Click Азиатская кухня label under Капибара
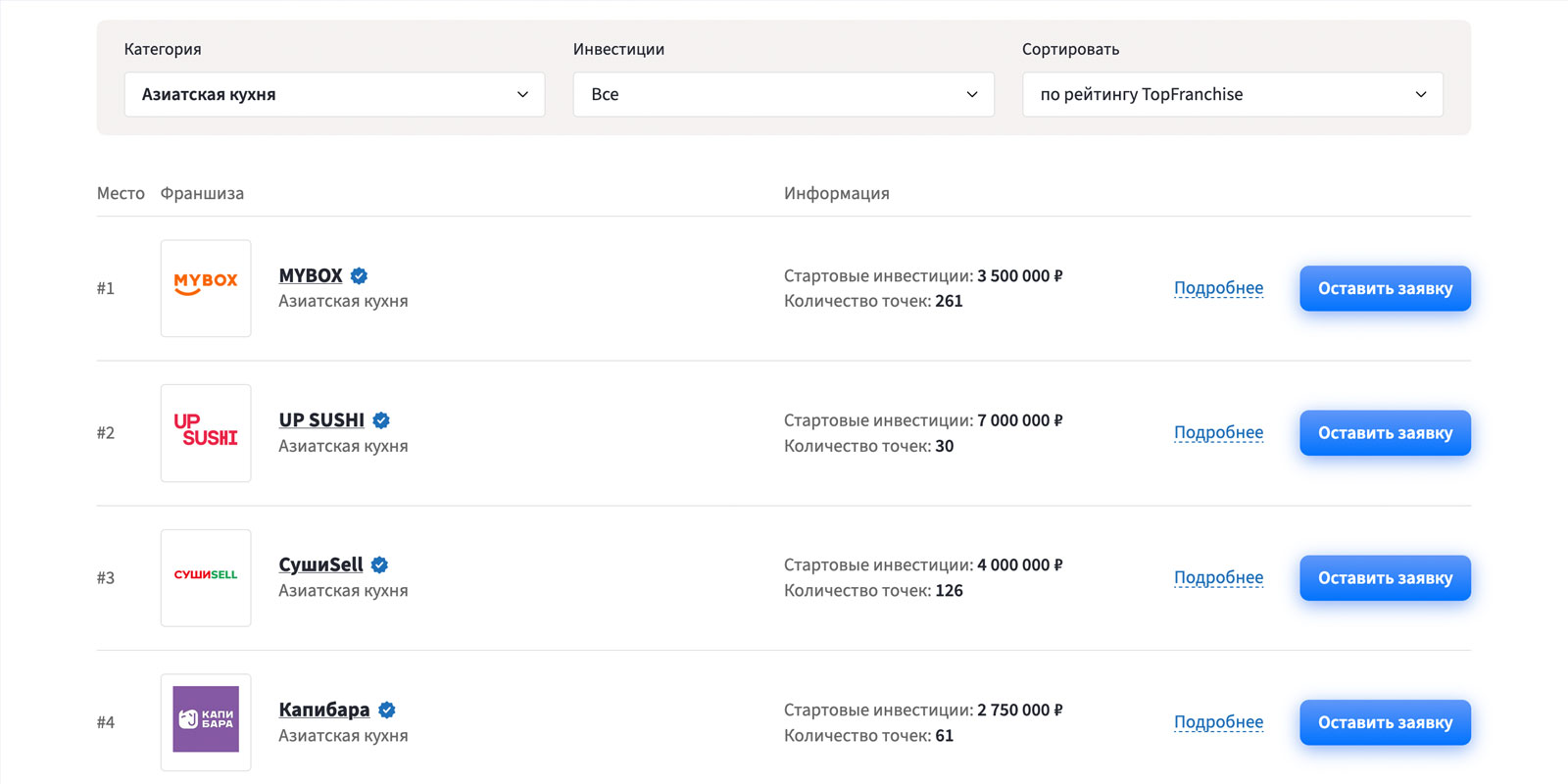Image resolution: width=1568 pixels, height=784 pixels. click(343, 736)
